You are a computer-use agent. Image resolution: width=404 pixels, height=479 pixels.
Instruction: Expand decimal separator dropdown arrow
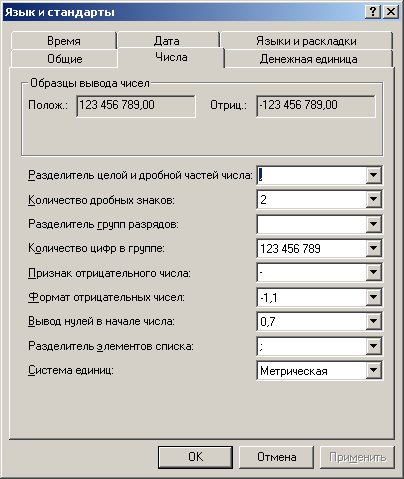(x=373, y=175)
